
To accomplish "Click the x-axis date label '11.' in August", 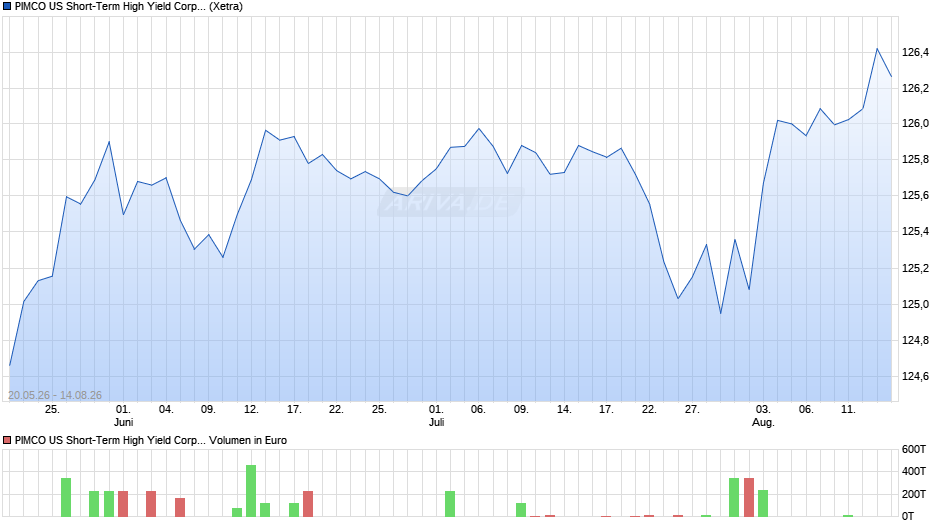I will (848, 410).
